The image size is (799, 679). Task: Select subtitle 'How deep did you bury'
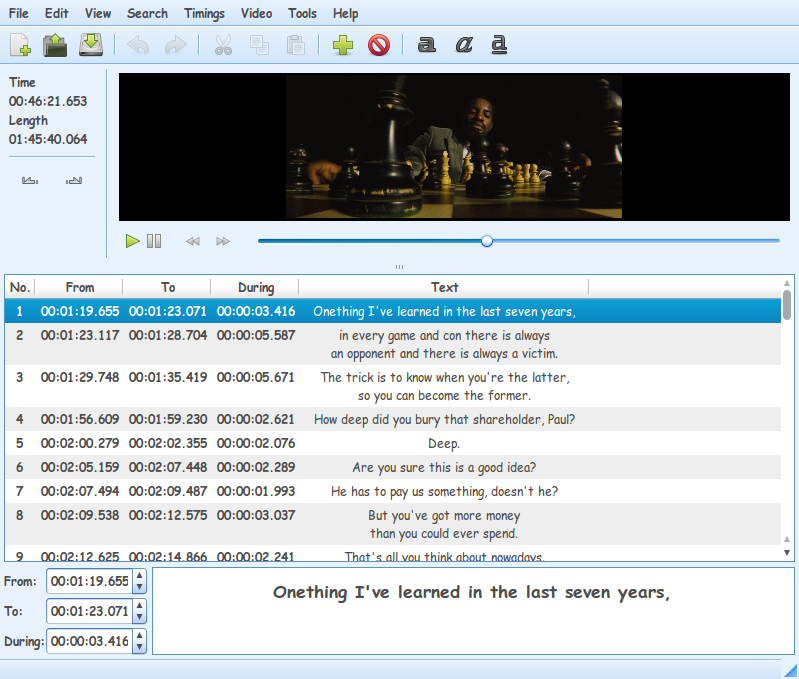point(393,419)
